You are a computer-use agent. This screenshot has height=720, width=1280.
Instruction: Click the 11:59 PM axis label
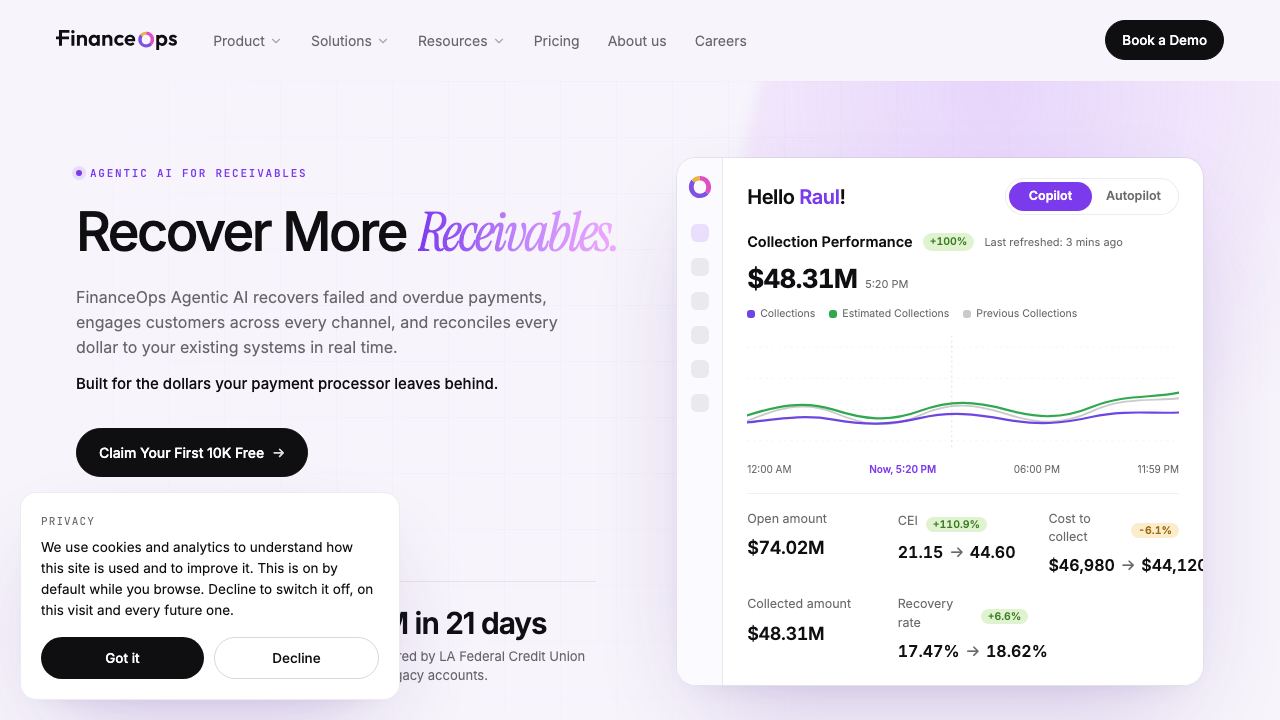[x=1158, y=469]
